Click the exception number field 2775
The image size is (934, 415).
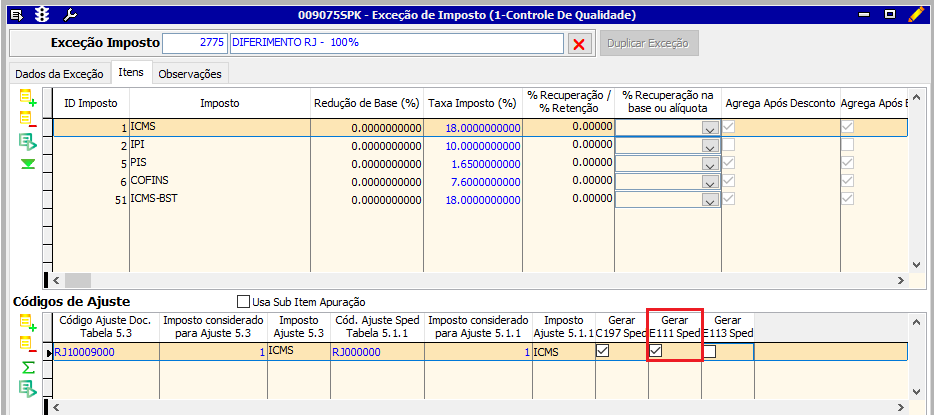pos(195,43)
